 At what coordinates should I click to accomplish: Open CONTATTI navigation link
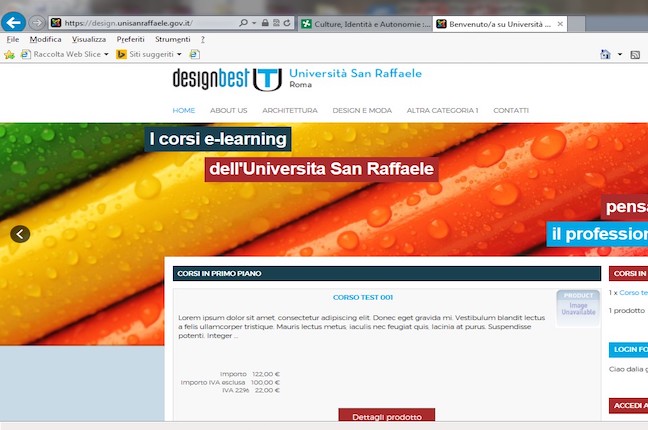[x=511, y=110]
